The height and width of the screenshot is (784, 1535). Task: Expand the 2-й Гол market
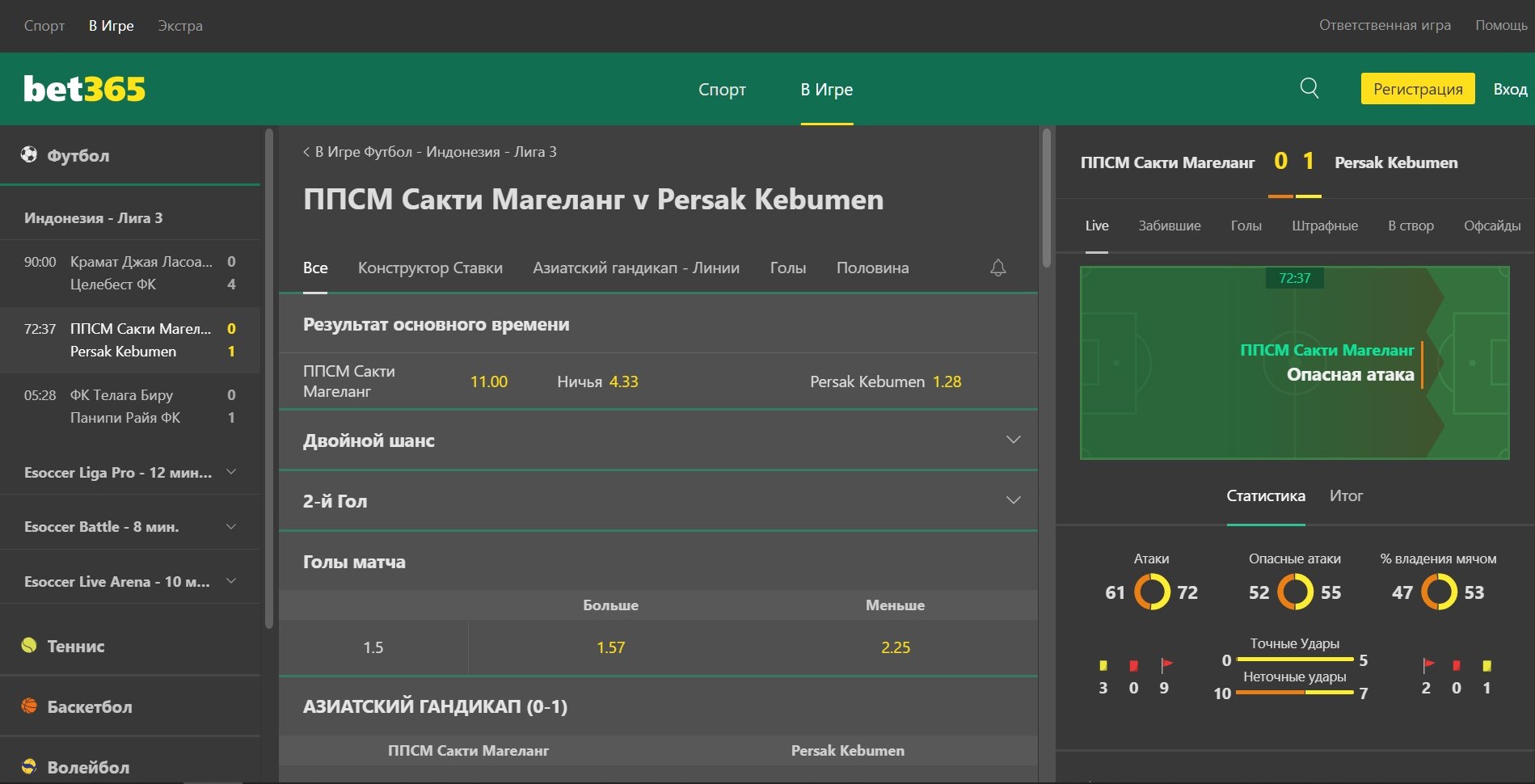[658, 501]
